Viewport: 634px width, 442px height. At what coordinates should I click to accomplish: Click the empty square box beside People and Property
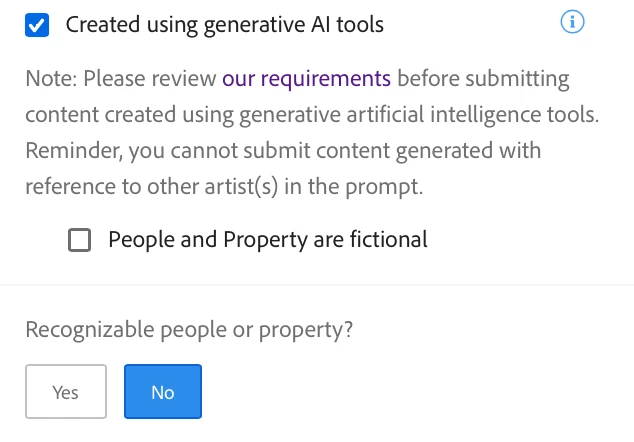click(79, 240)
